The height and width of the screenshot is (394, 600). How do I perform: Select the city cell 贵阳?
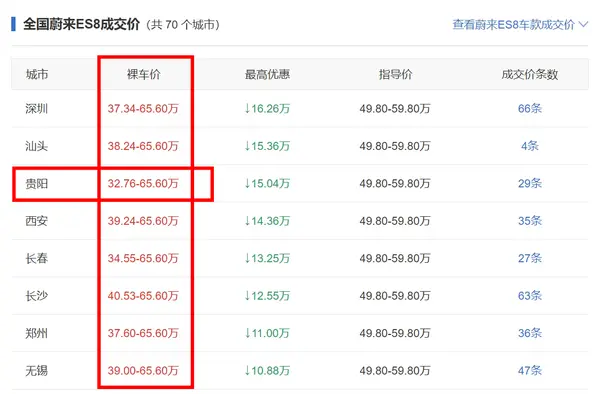pyautogui.click(x=36, y=183)
